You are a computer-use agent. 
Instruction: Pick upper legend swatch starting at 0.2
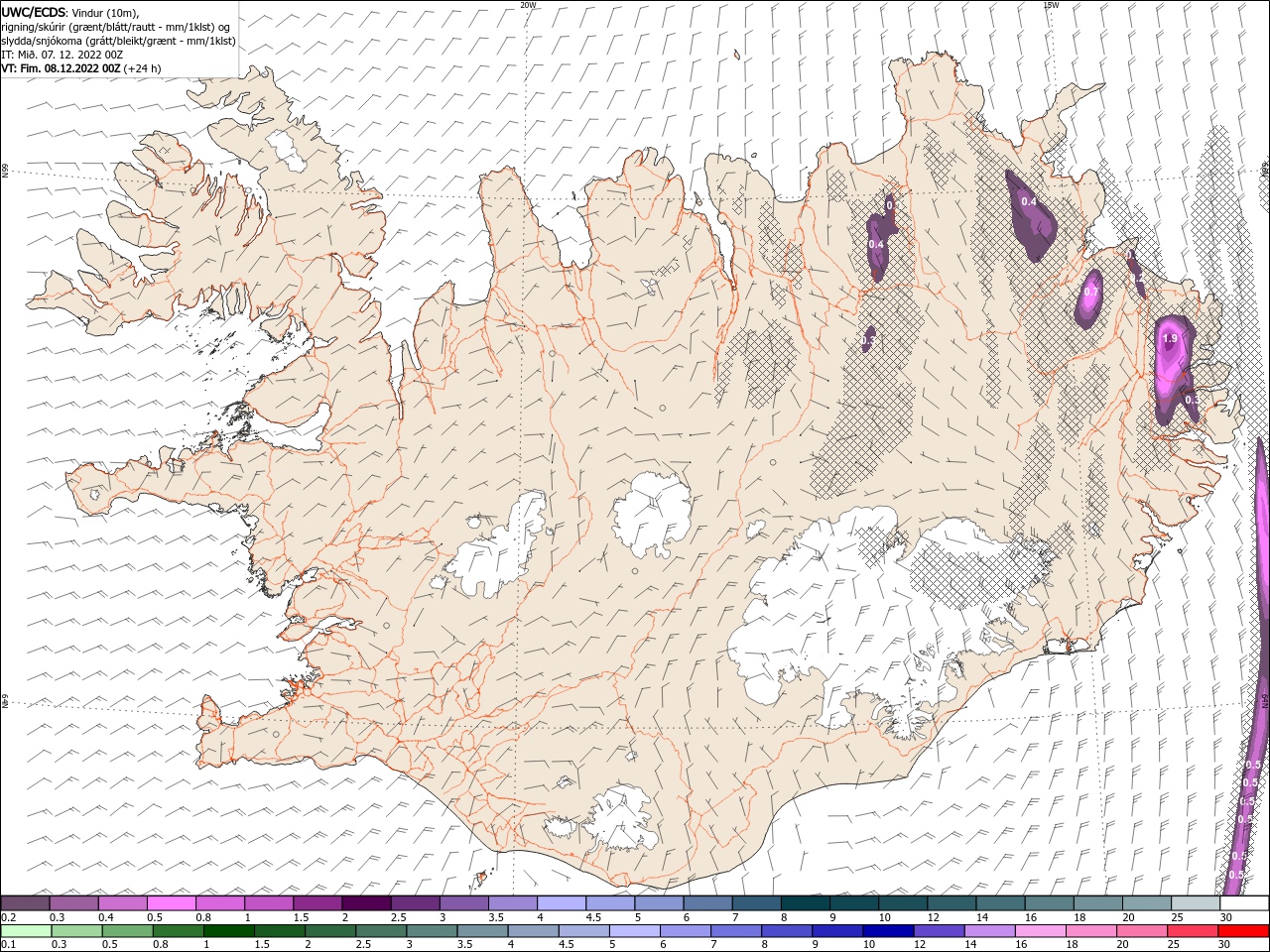[25, 903]
